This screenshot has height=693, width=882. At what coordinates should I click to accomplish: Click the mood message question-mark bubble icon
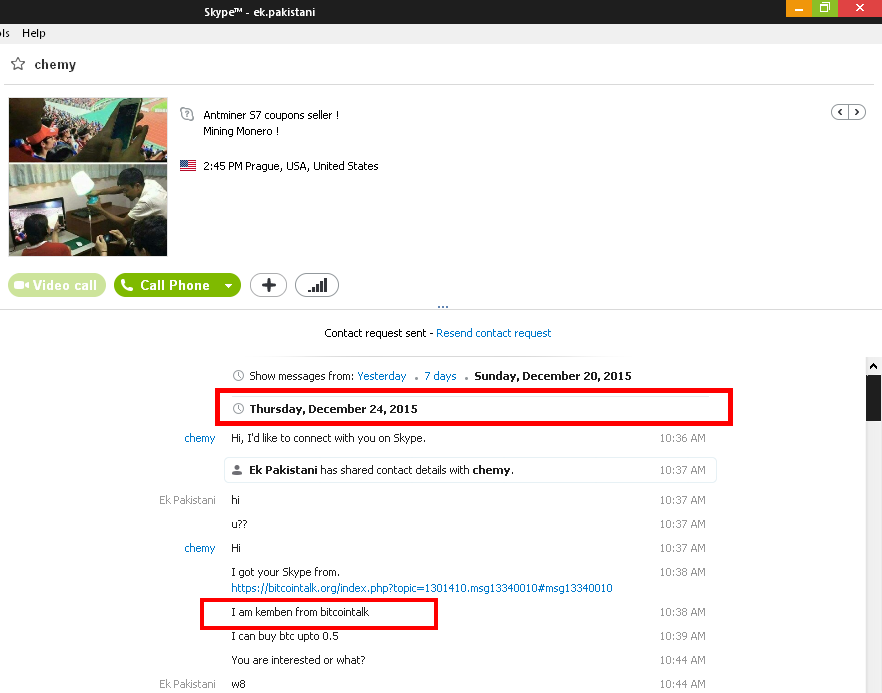click(187, 114)
